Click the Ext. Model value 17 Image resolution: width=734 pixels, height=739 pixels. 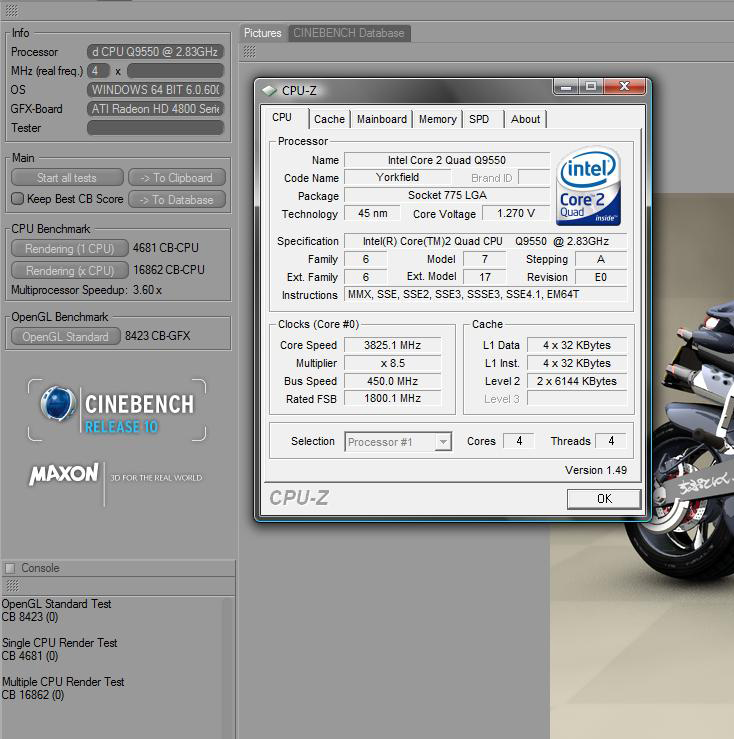click(x=485, y=277)
